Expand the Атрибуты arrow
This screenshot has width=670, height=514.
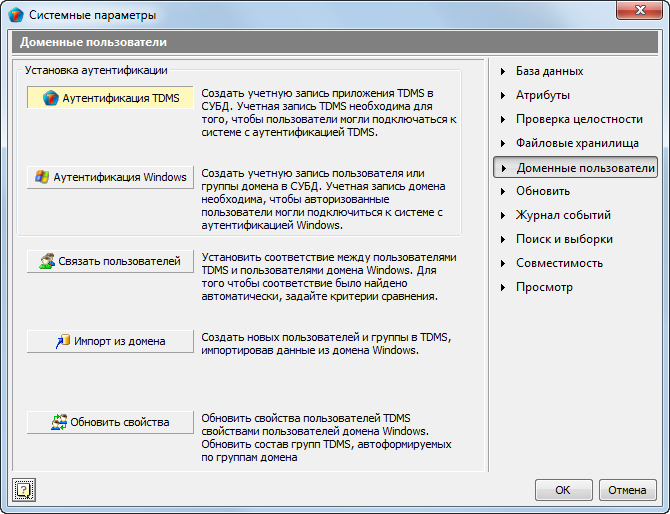tap(503, 95)
